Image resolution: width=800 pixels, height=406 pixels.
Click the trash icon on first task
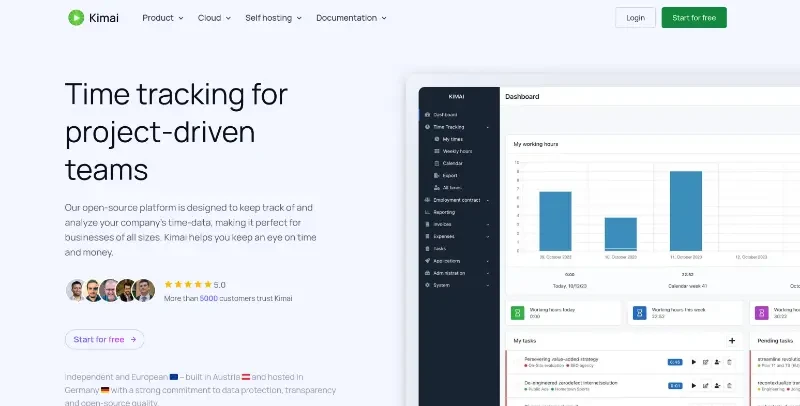pyautogui.click(x=730, y=361)
